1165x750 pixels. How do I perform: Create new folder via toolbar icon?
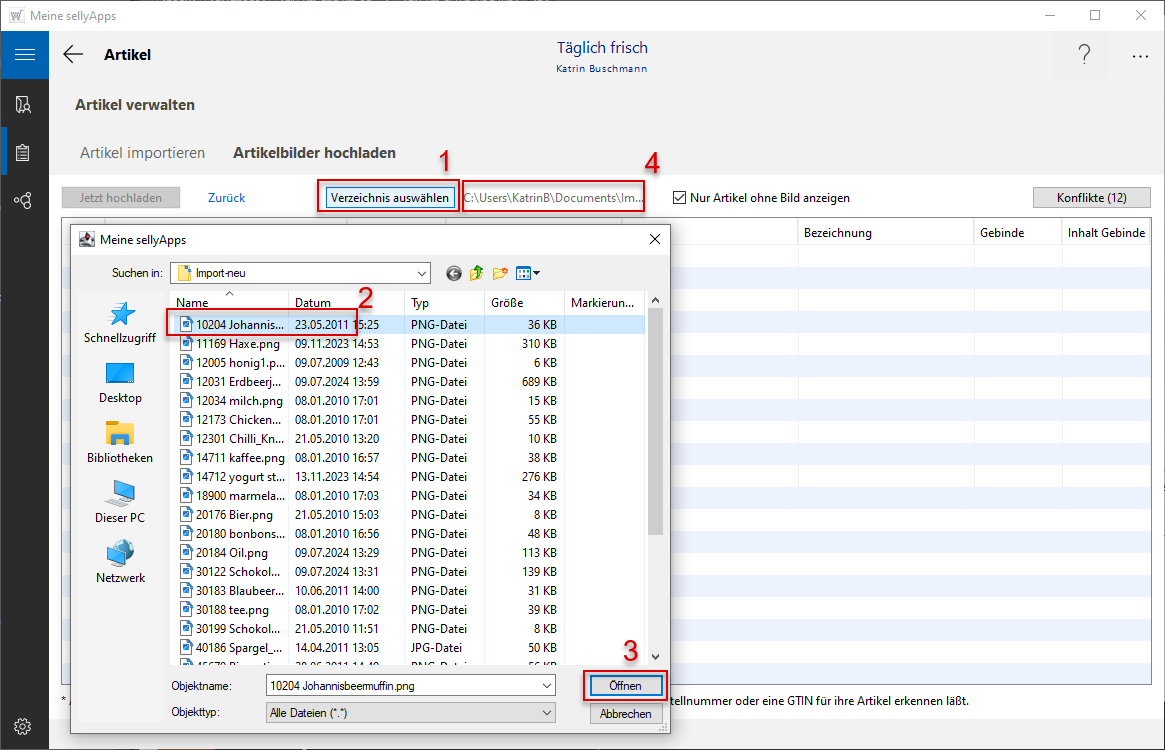click(500, 273)
